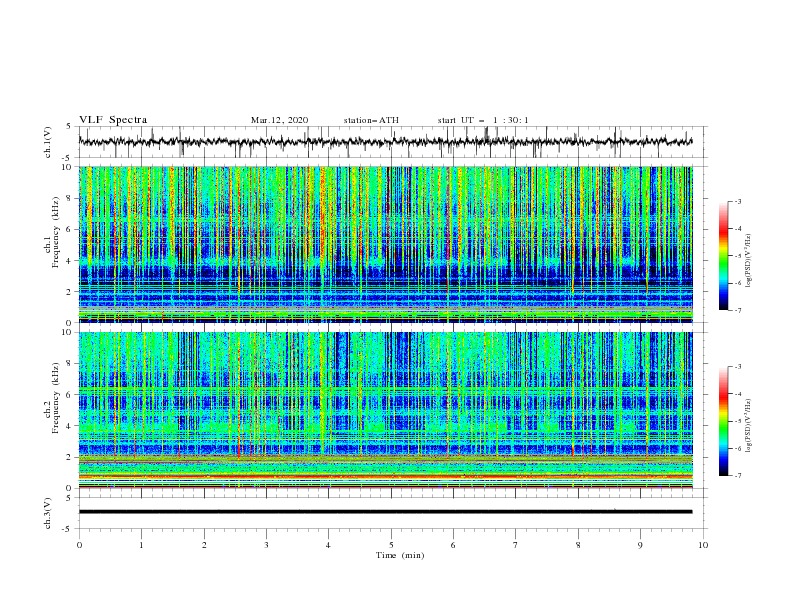
Task: Click the '9' tick on the Time axis
Action: click(x=640, y=545)
